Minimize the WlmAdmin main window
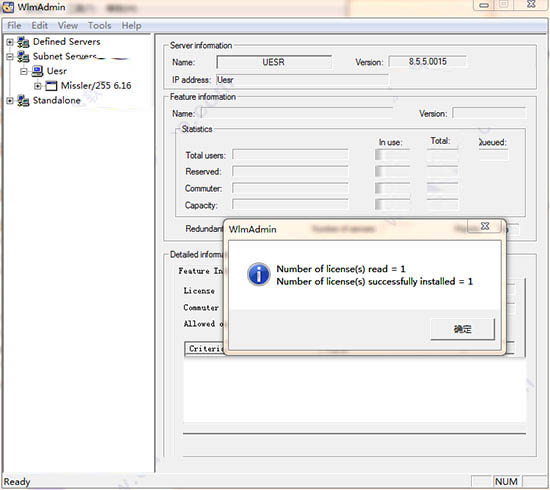550x490 pixels. coord(484,5)
